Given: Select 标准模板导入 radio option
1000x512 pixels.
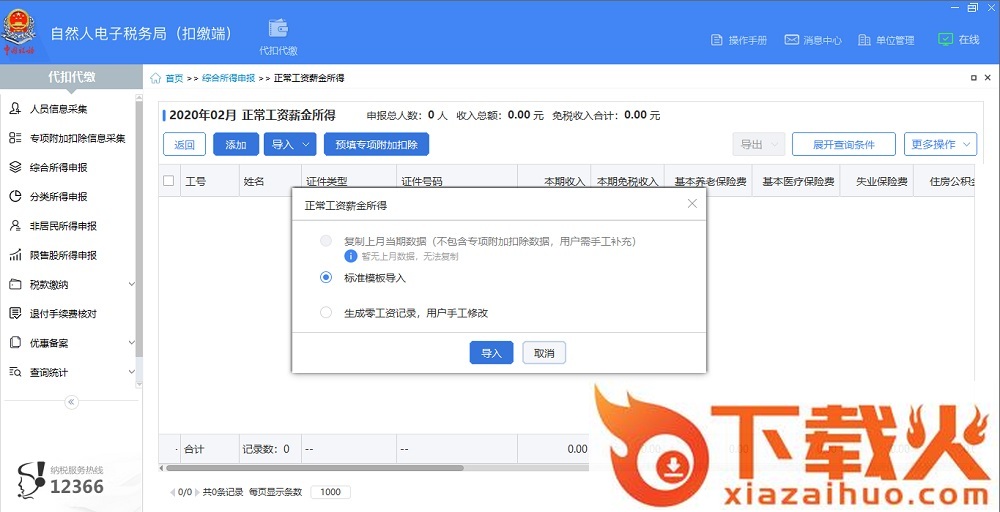Looking at the screenshot, I should (326, 278).
